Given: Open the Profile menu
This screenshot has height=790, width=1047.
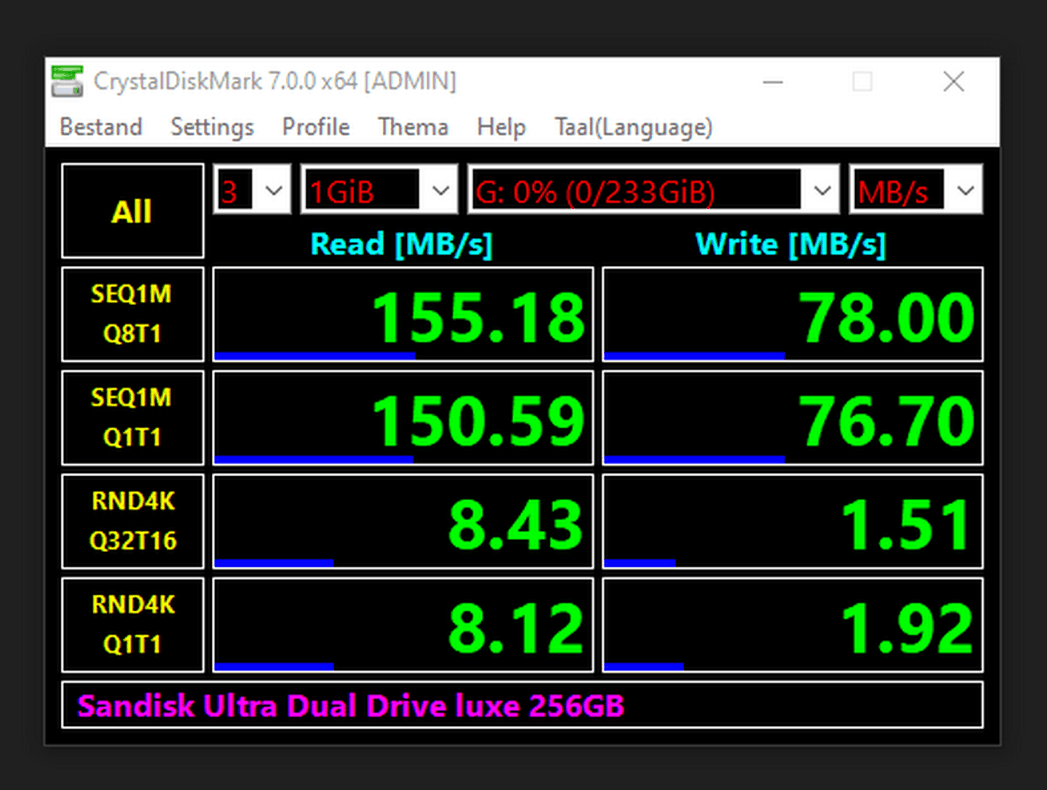Looking at the screenshot, I should (316, 127).
